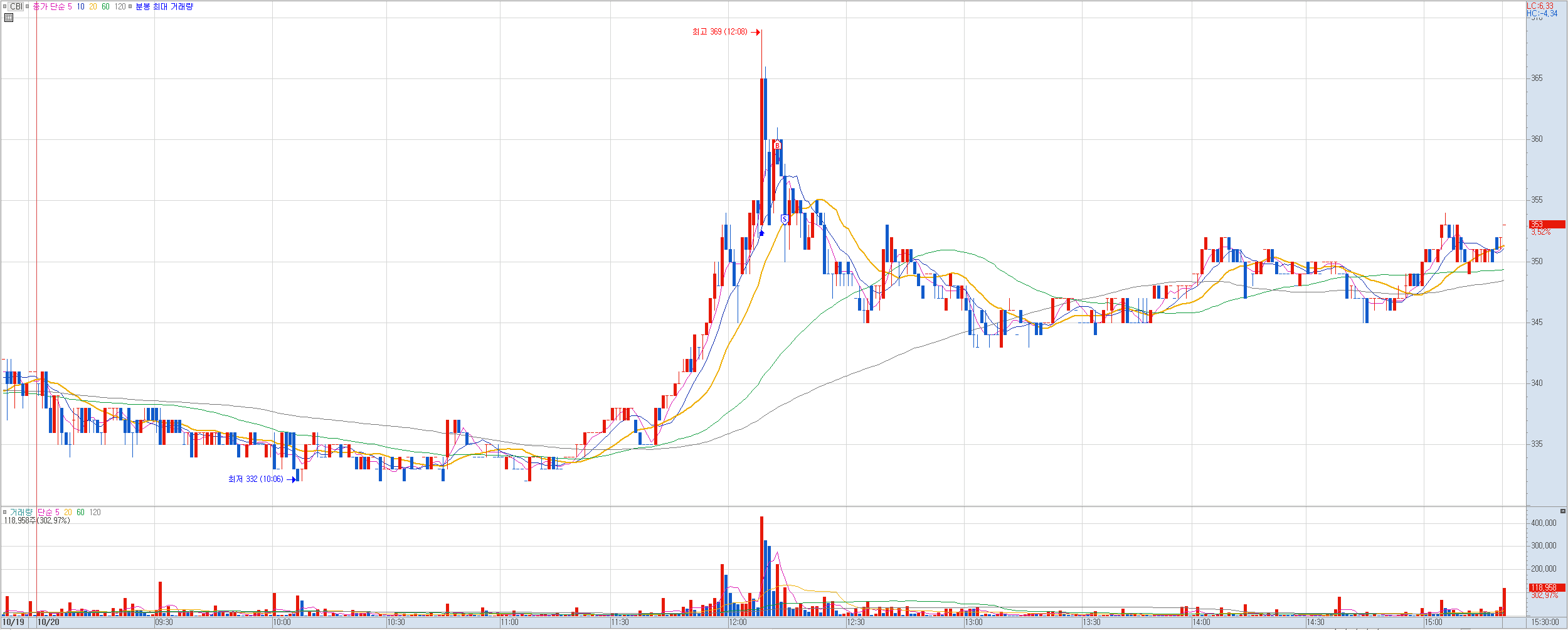Click the 3.52% change value on price axis
The image size is (1568, 630).
[x=1540, y=232]
